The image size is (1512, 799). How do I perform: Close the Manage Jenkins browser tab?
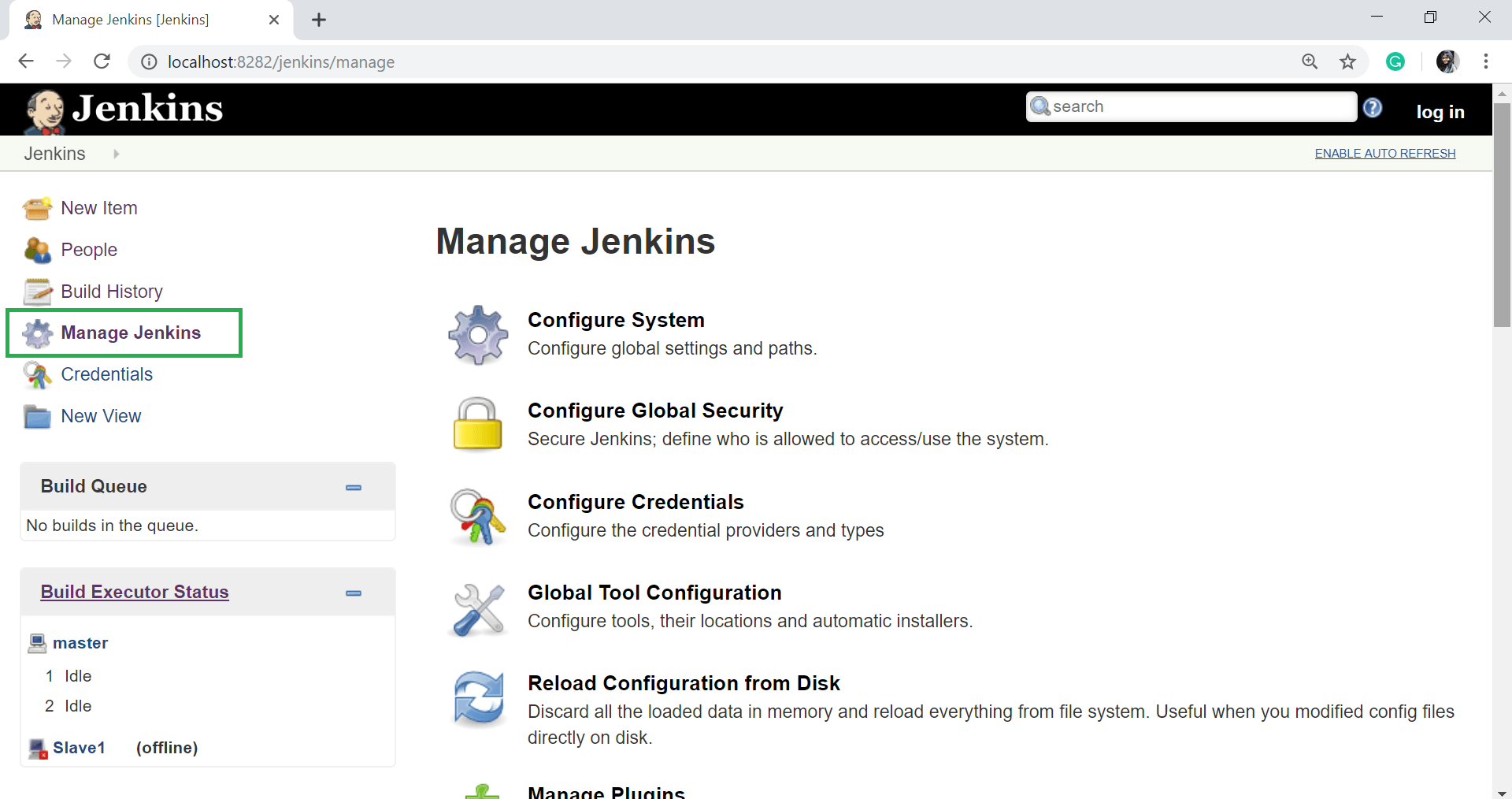274,20
